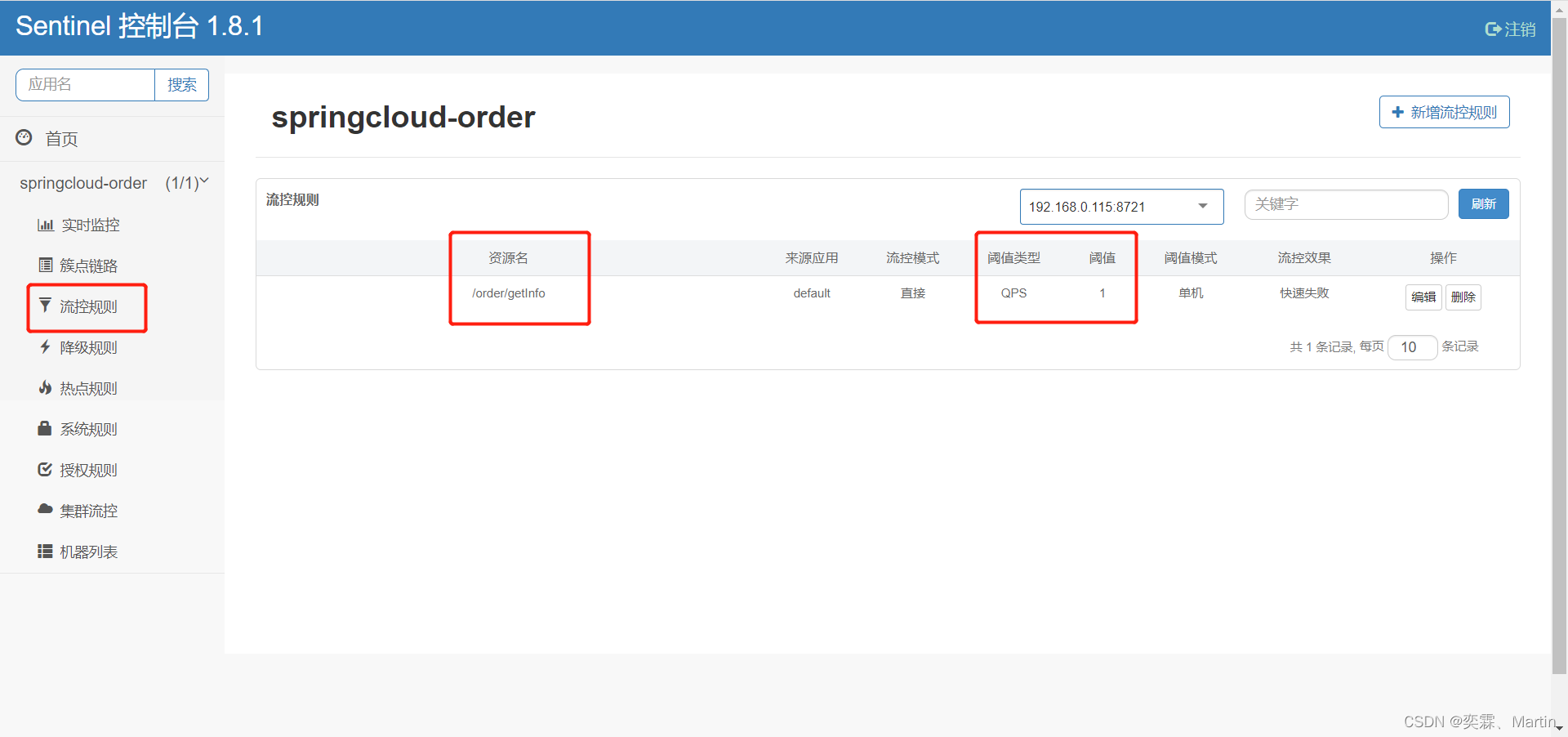Focus the 关键字 search field
The height and width of the screenshot is (737, 1568).
(1345, 204)
